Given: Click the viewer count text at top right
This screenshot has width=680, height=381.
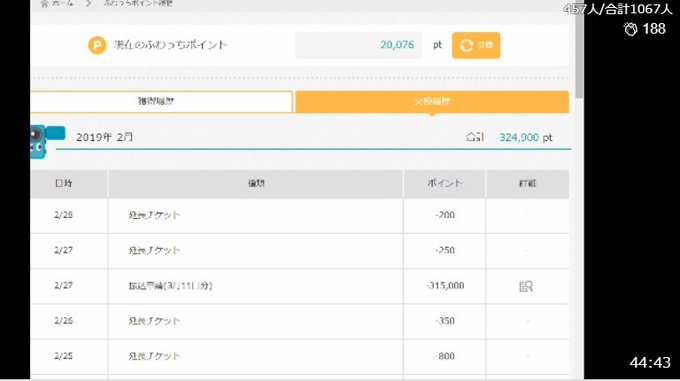Looking at the screenshot, I should point(618,9).
